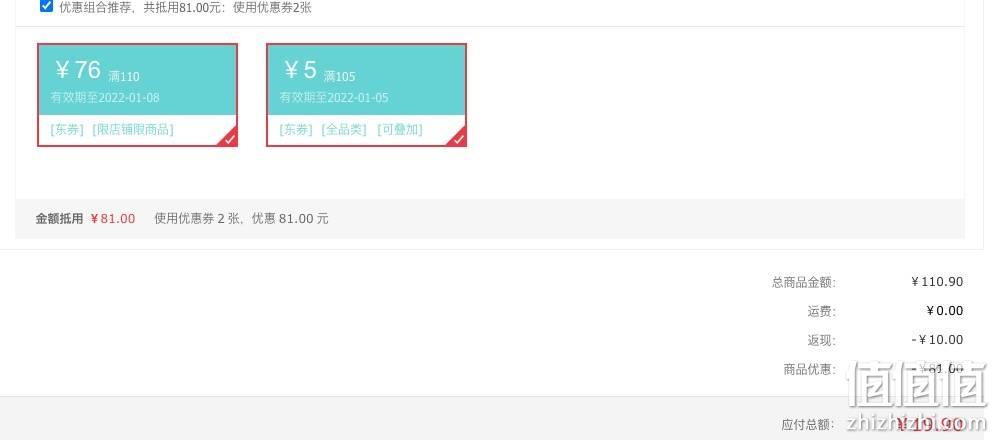Click [东券] tag on the ¥5 coupon

pos(296,130)
